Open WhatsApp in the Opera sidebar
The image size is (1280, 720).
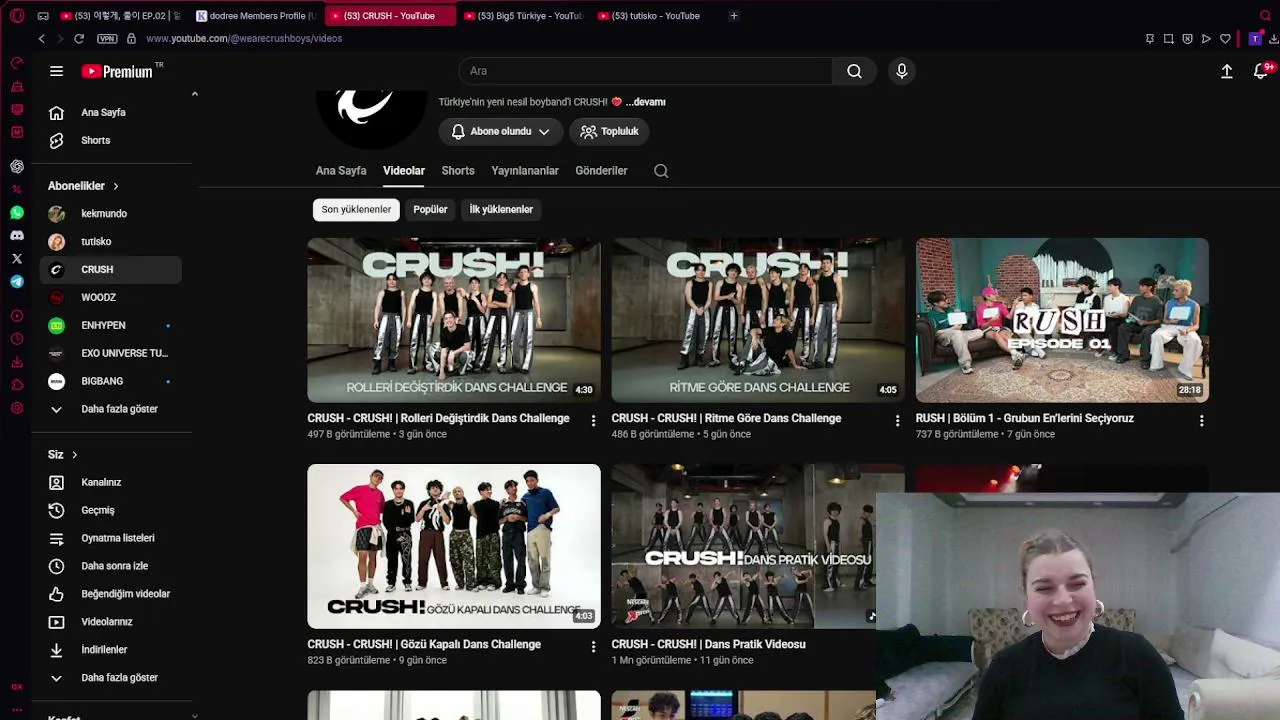coord(17,213)
